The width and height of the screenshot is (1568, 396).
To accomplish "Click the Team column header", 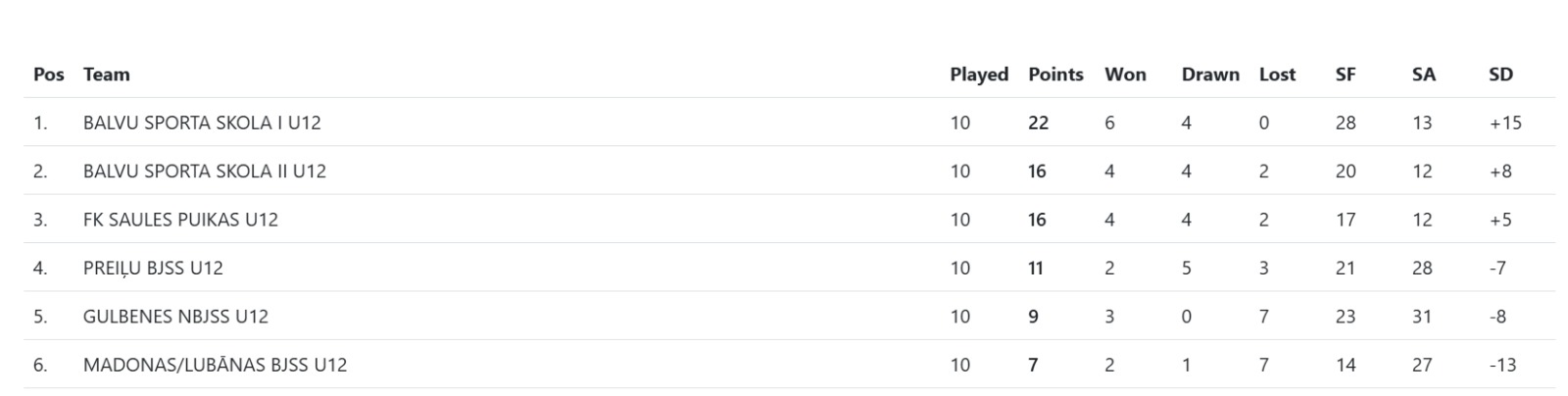I will point(106,74).
